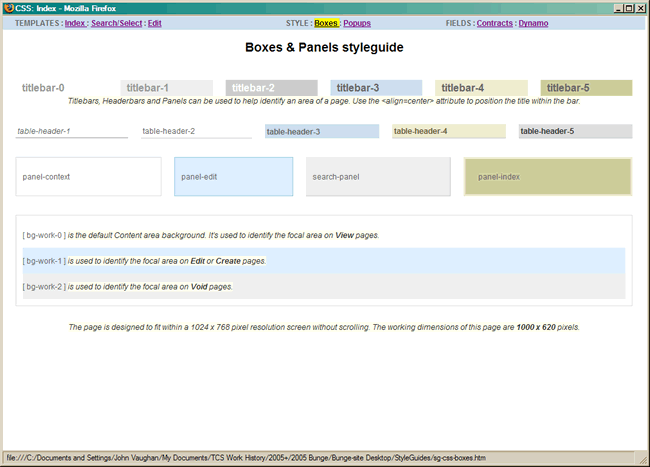Click the table-header-1 underlined label
Screen dimensions: 650x467
[72, 131]
